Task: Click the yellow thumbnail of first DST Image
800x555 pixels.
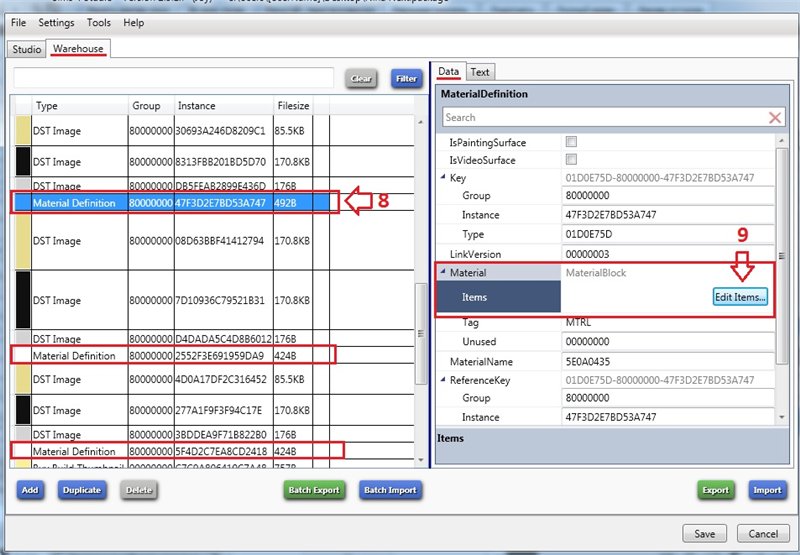Action: [x=22, y=131]
